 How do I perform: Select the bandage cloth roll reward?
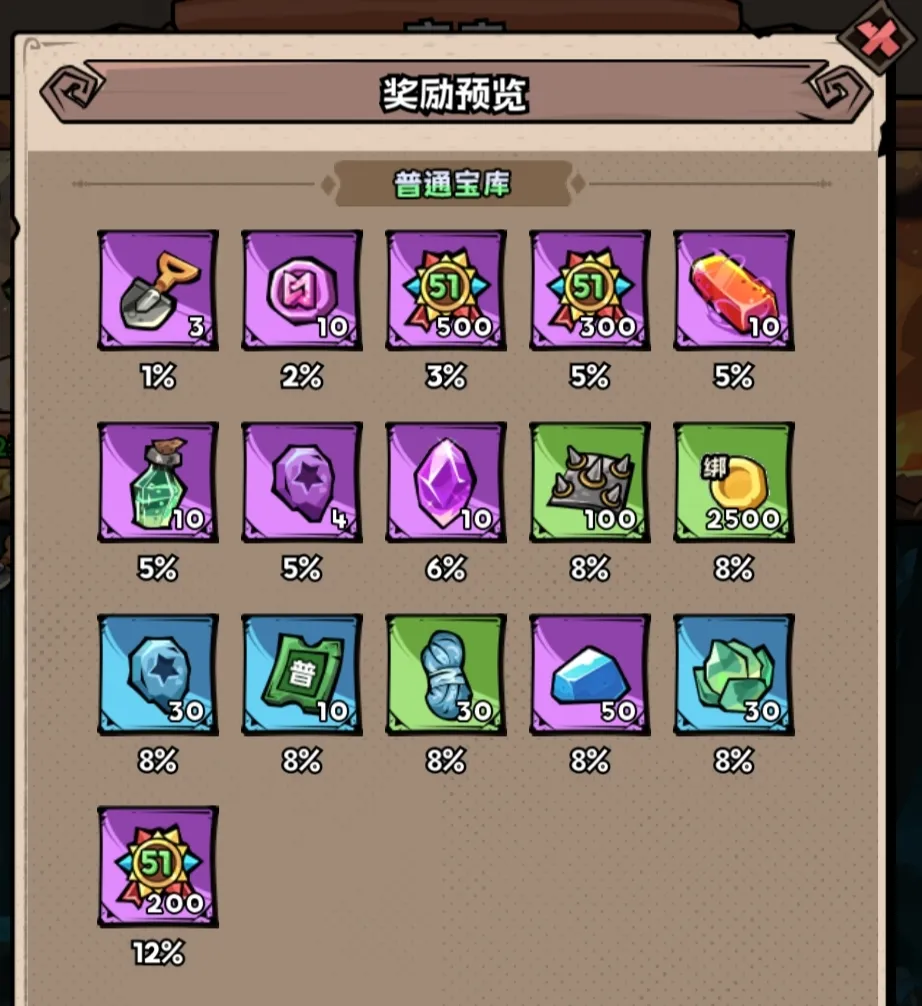tap(446, 674)
